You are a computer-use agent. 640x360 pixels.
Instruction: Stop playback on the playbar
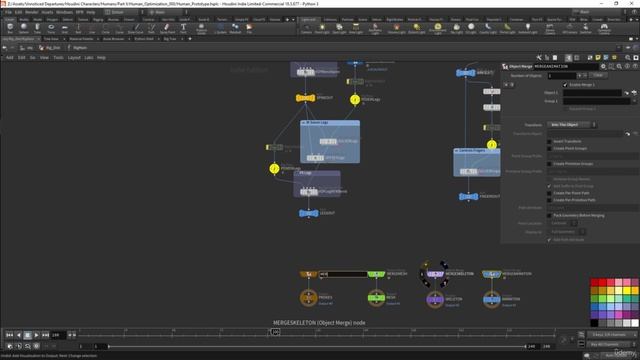coord(27,335)
